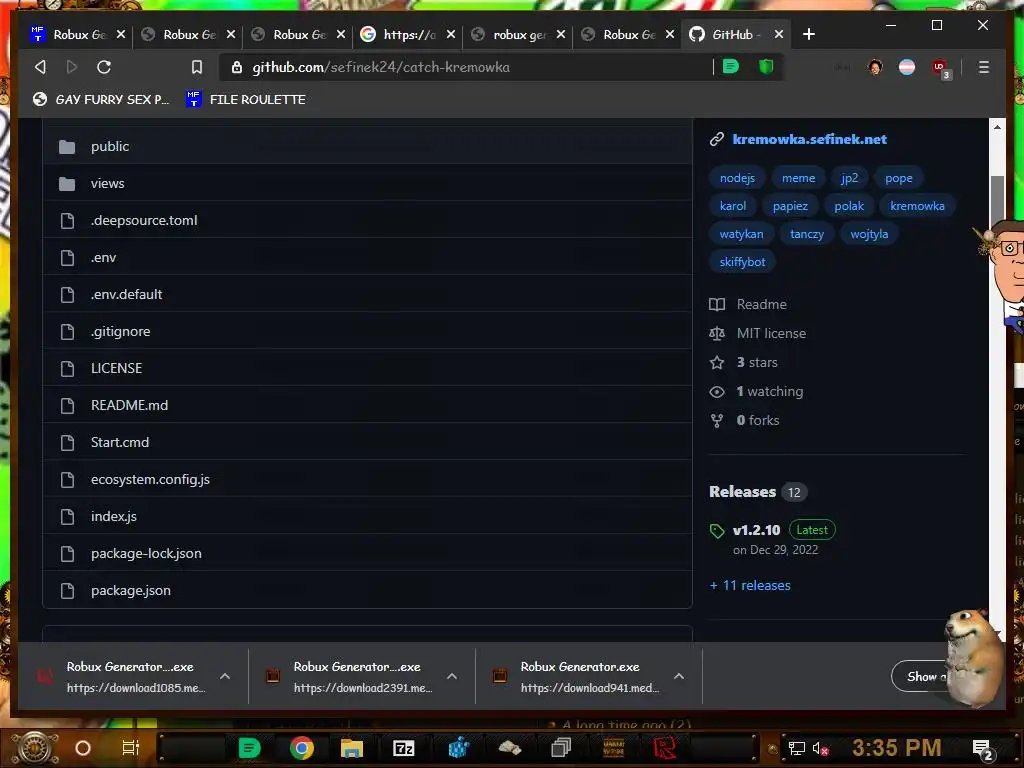
Task: Go back with the browser back arrow
Action: point(40,67)
